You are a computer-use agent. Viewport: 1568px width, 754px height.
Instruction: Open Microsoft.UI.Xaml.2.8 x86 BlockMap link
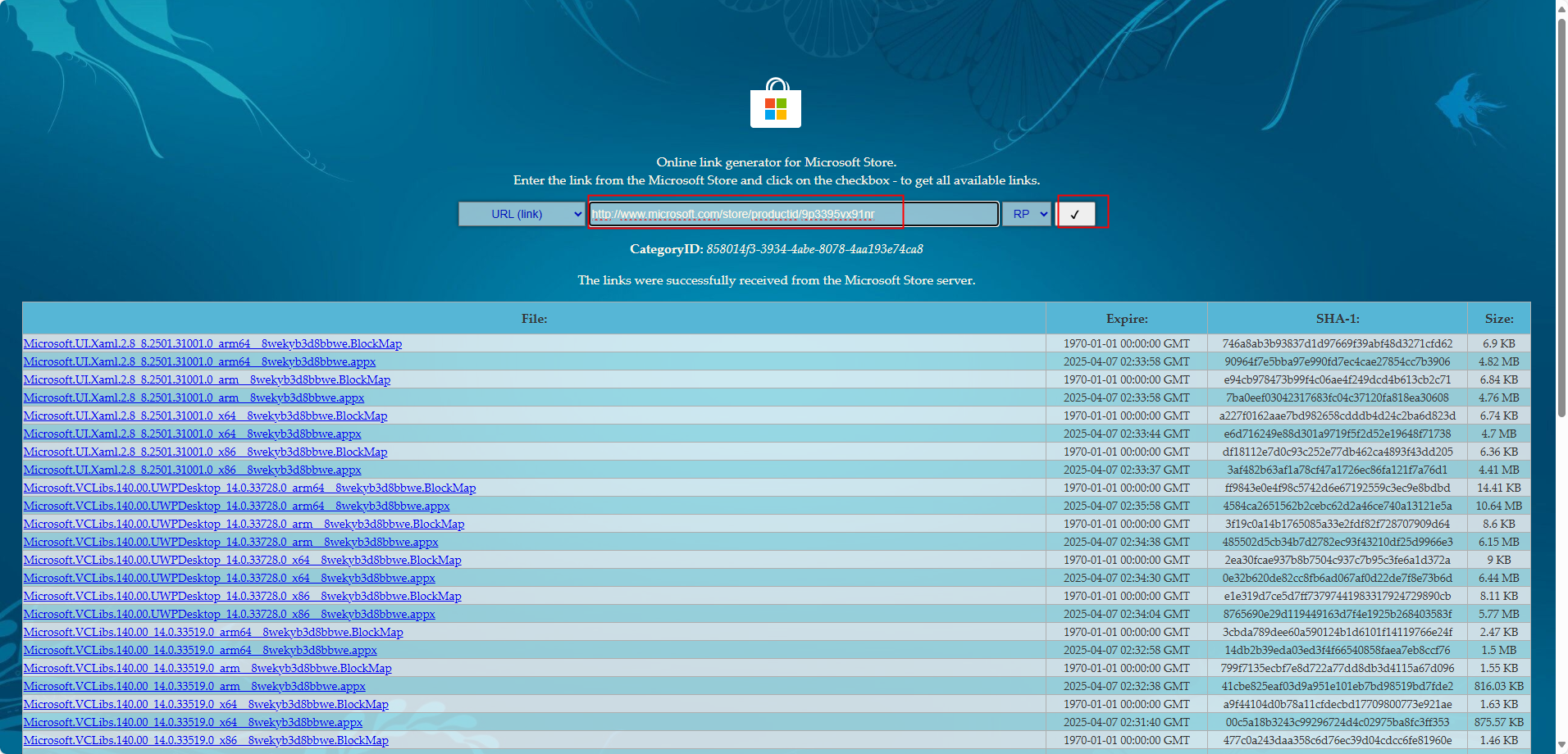click(x=205, y=452)
